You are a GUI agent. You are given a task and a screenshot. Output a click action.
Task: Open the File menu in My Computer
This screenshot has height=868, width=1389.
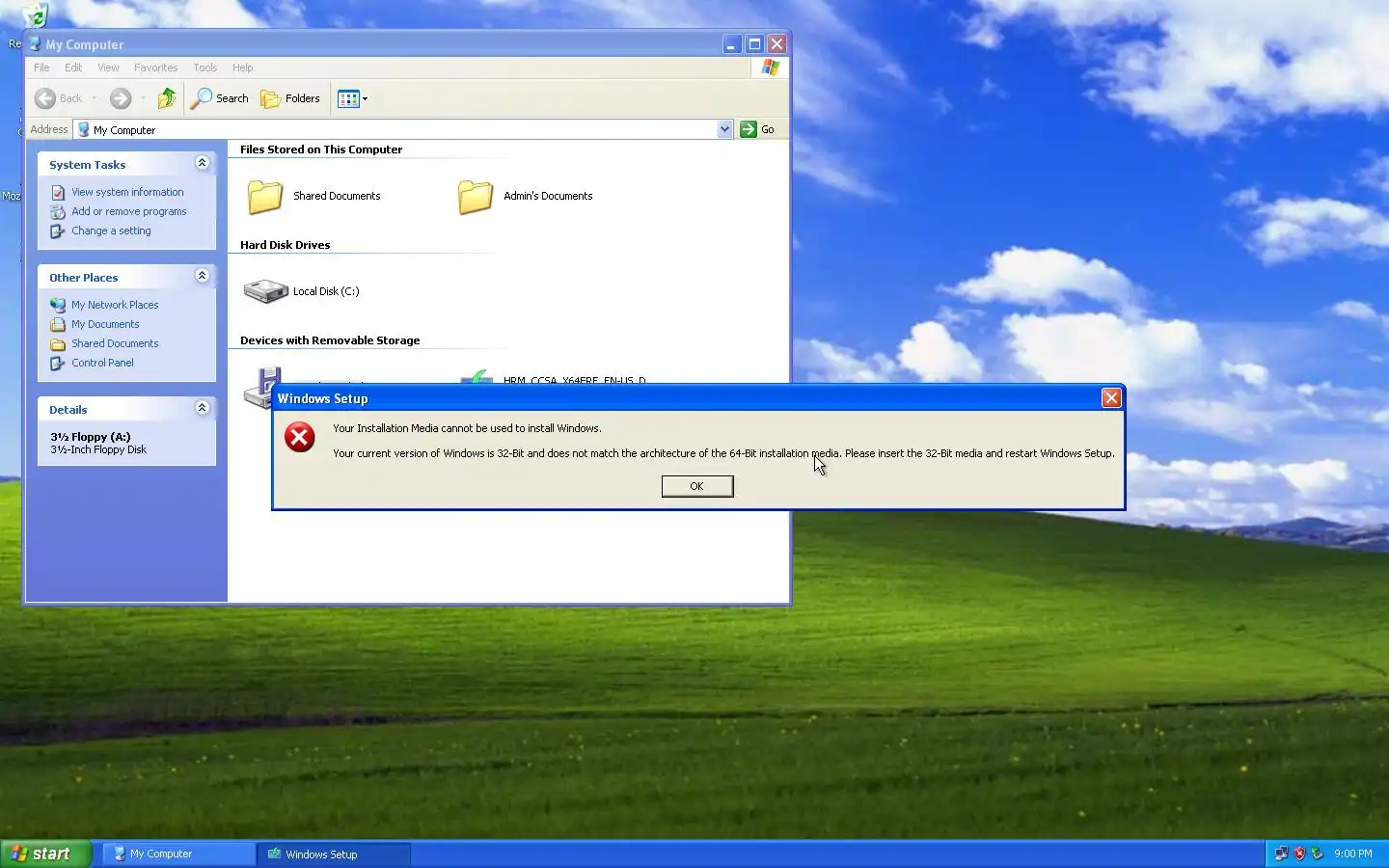pos(41,68)
